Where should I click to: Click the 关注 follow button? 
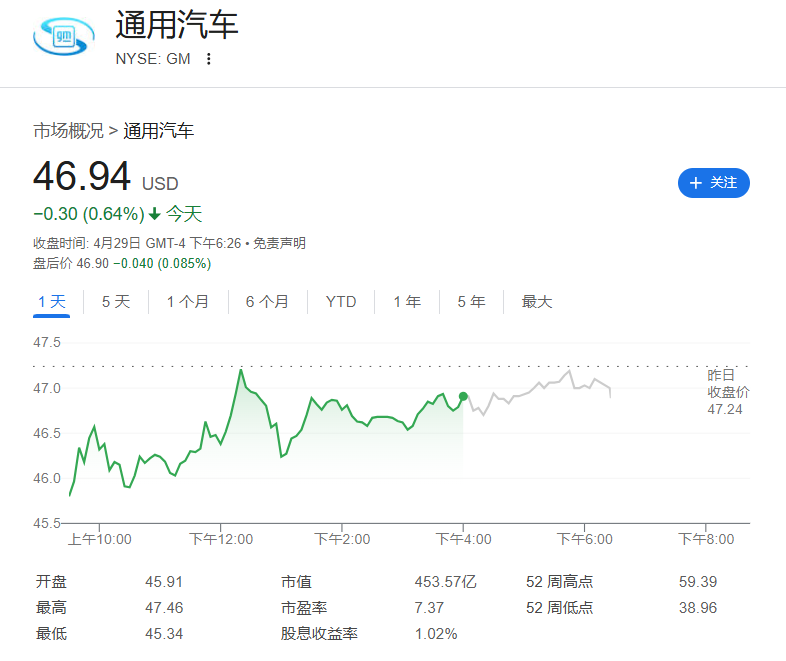coord(713,183)
